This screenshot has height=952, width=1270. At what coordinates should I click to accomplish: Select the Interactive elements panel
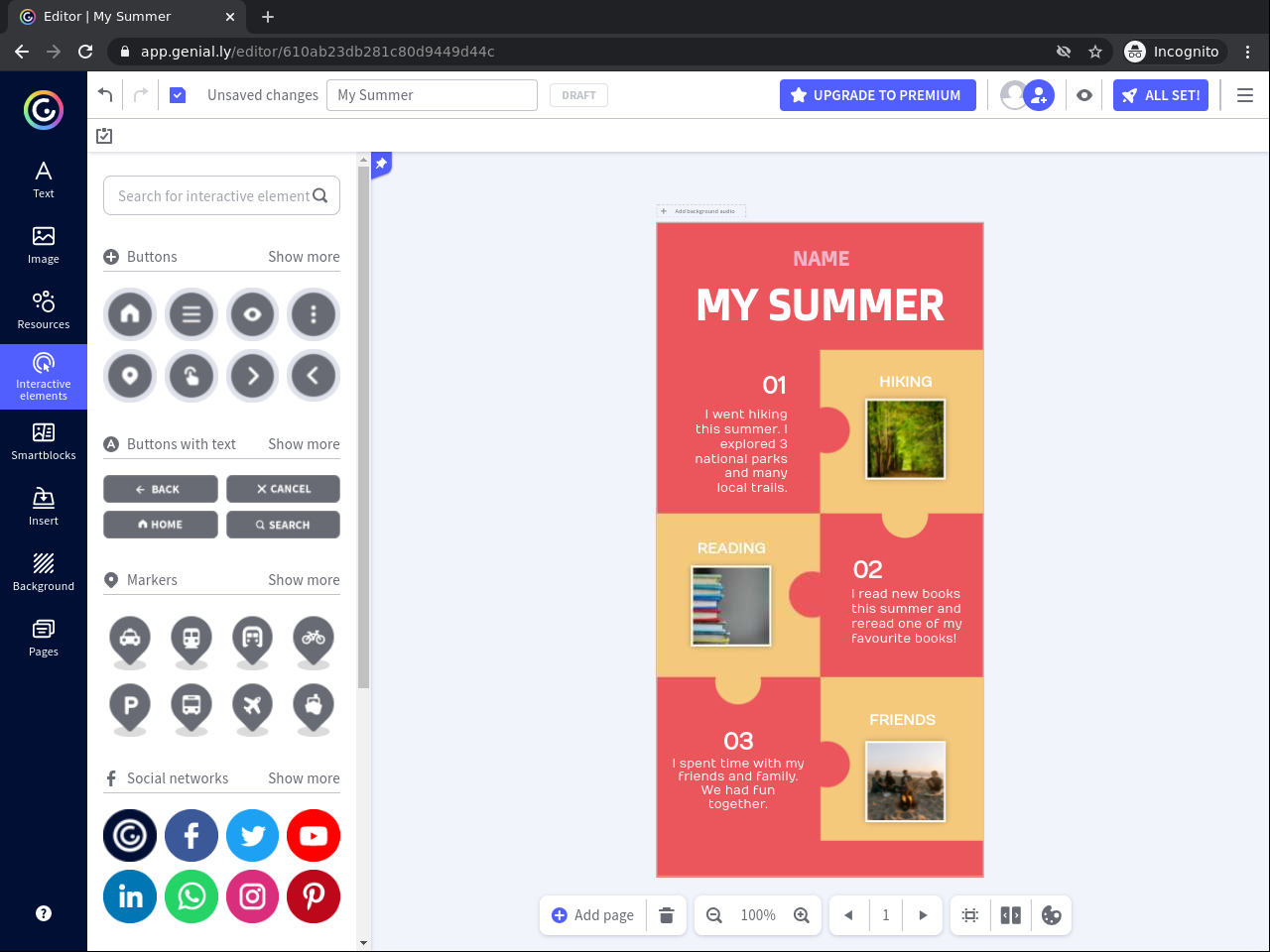click(x=44, y=377)
